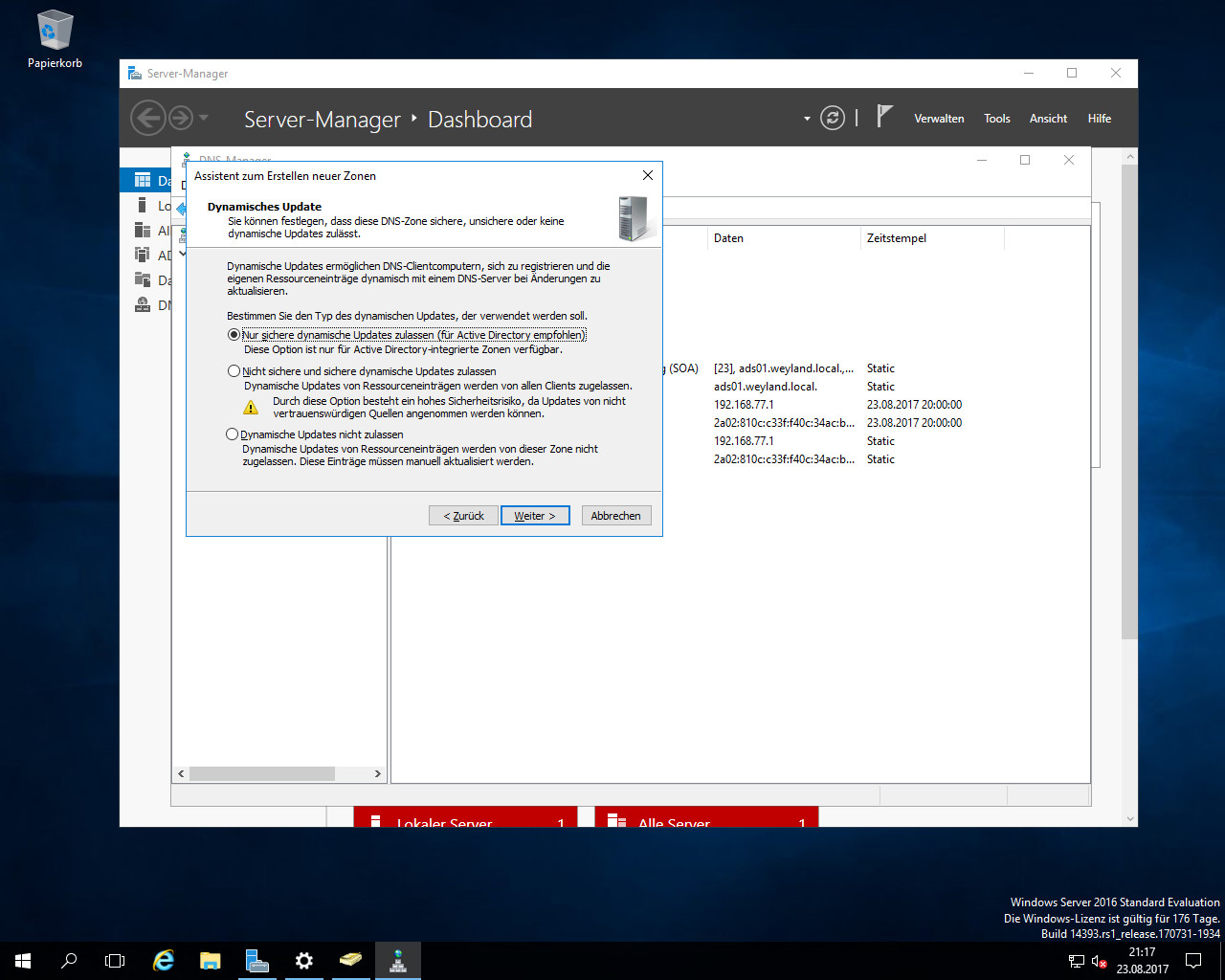Open the Settings gear in taskbar
Viewport: 1225px width, 980px height.
tap(303, 961)
